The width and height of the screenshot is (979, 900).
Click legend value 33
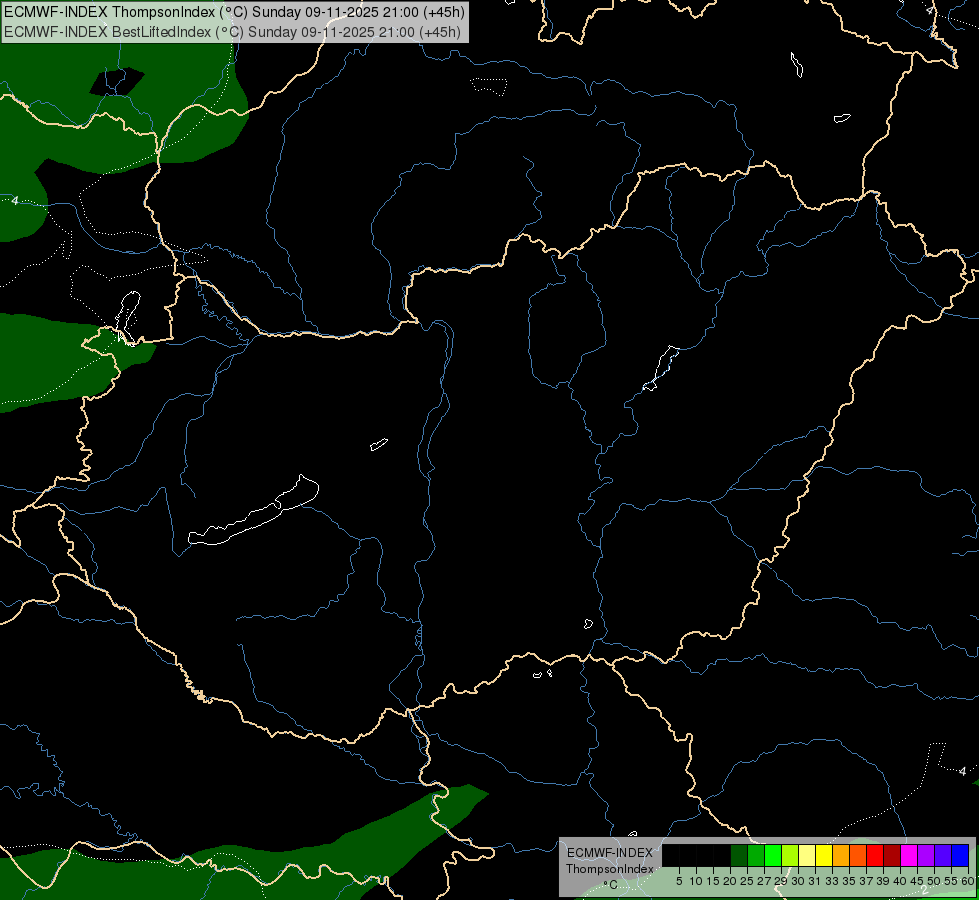pos(833,881)
